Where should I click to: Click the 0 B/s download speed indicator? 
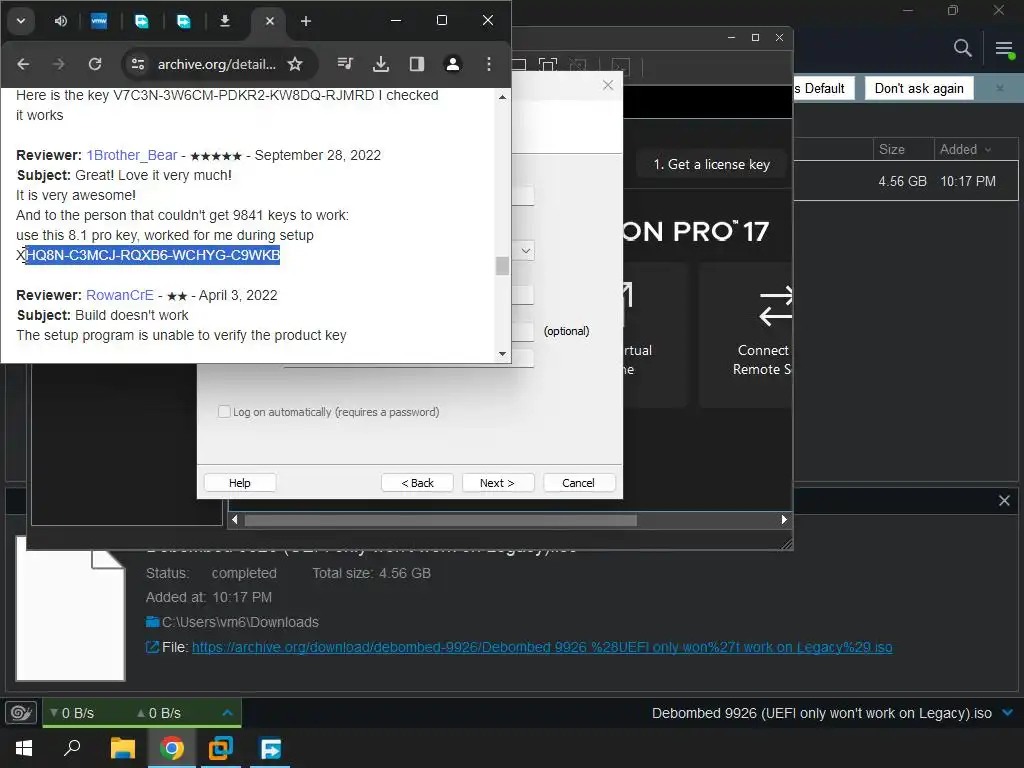coord(72,713)
